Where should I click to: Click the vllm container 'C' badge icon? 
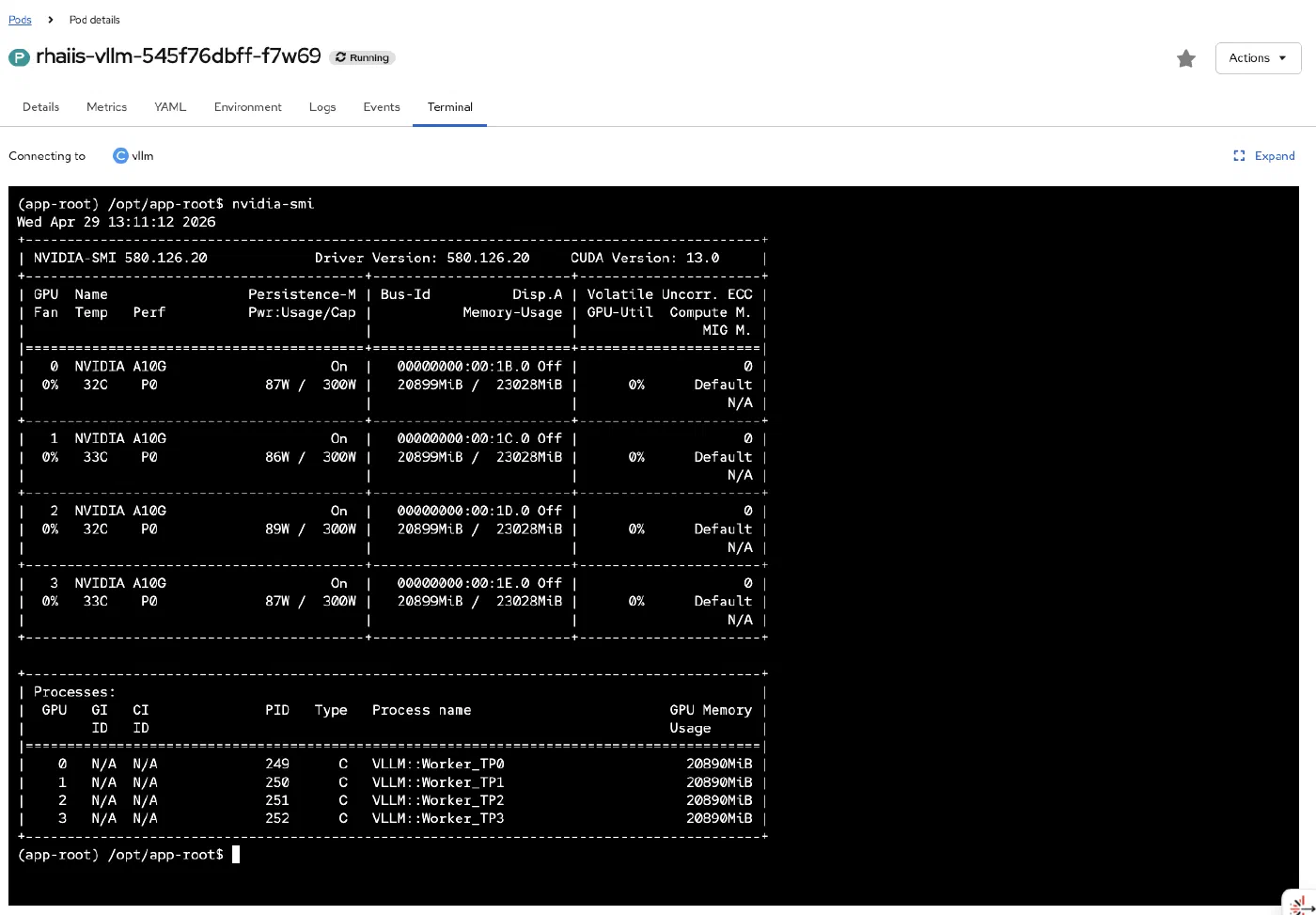pyautogui.click(x=120, y=156)
